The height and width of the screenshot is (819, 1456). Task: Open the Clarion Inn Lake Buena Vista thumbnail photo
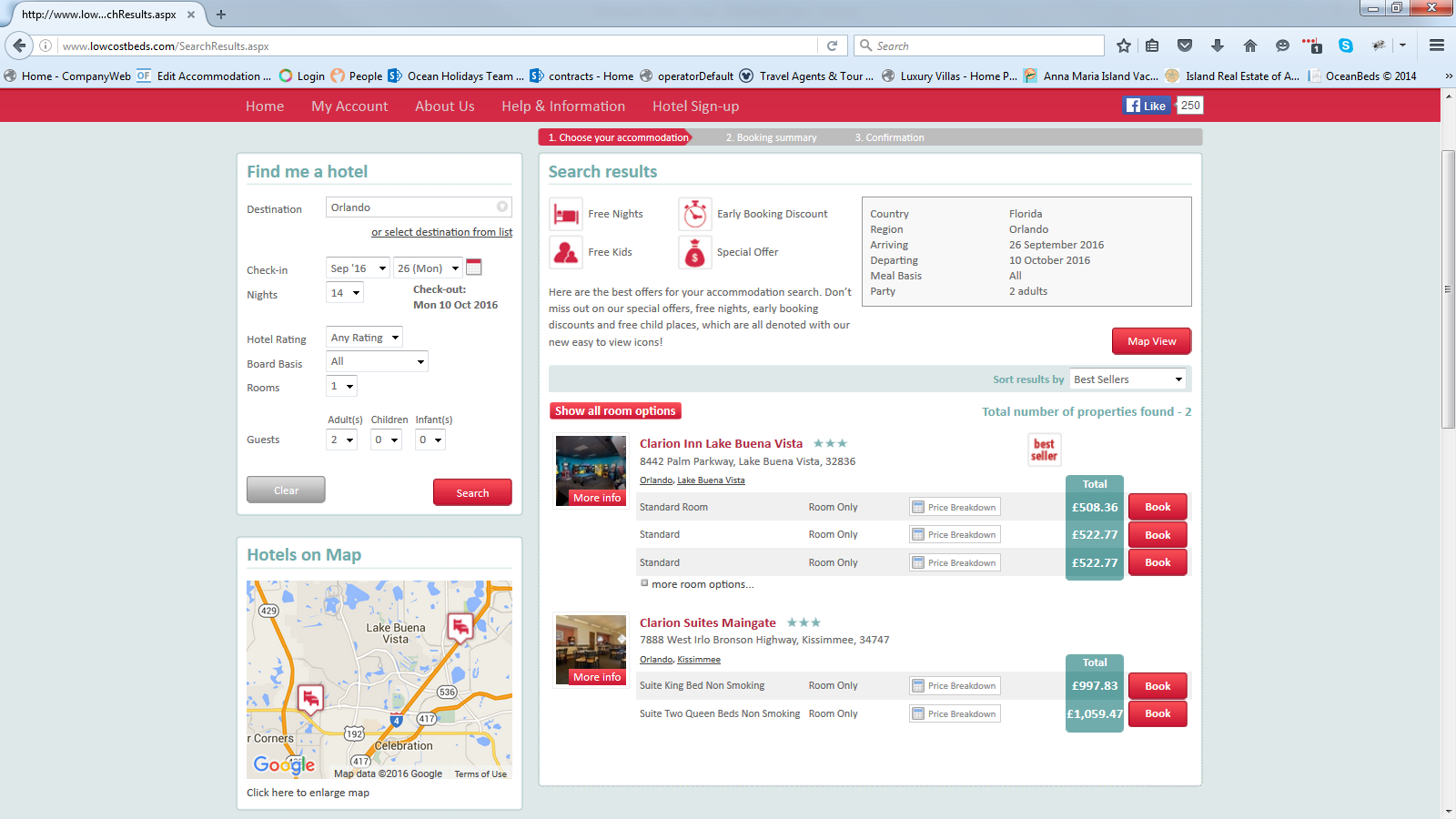591,470
